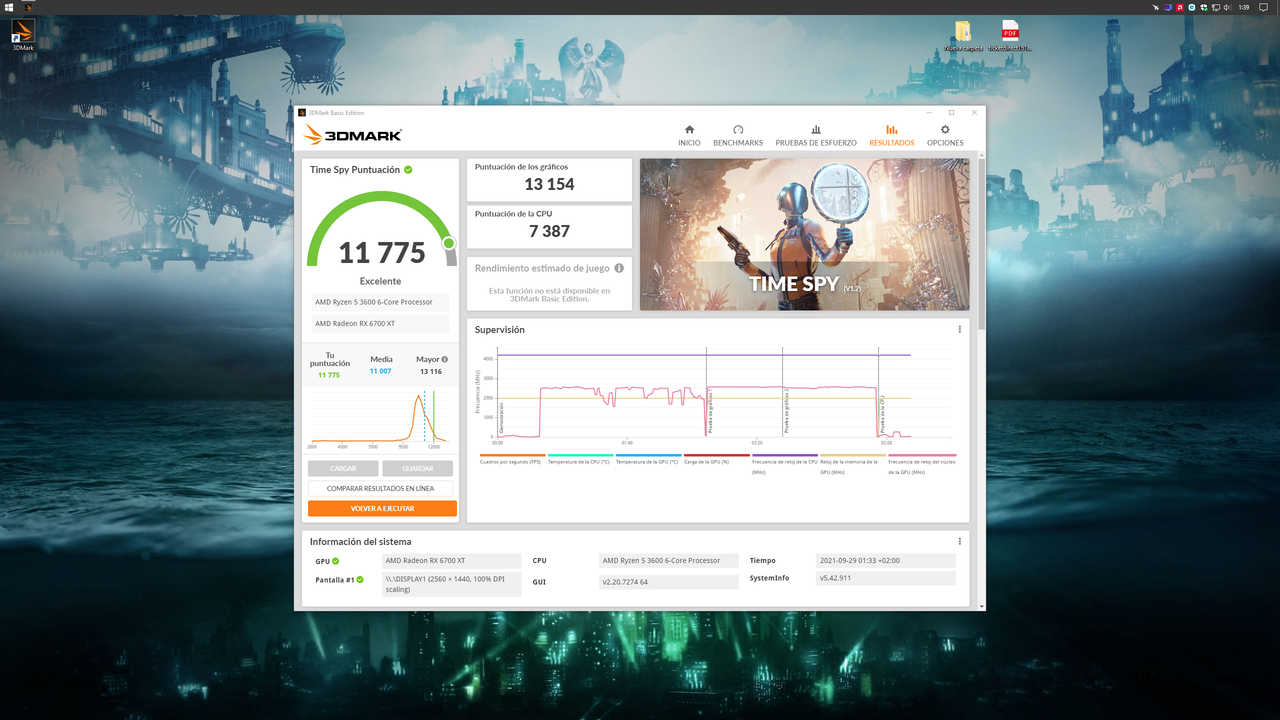Click the green check next to Pantalla #1
Screen dimensions: 1280x720
pos(360,579)
